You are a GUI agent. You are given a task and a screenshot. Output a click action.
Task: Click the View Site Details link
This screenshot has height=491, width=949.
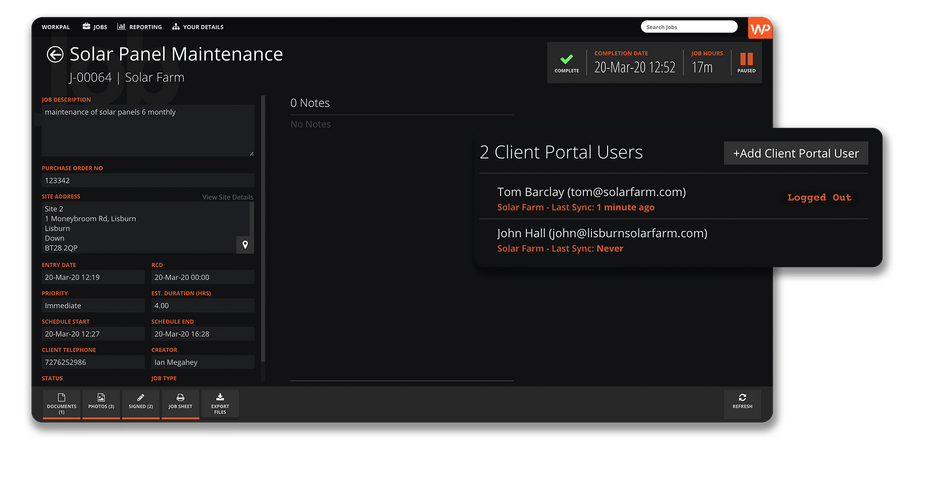point(228,197)
